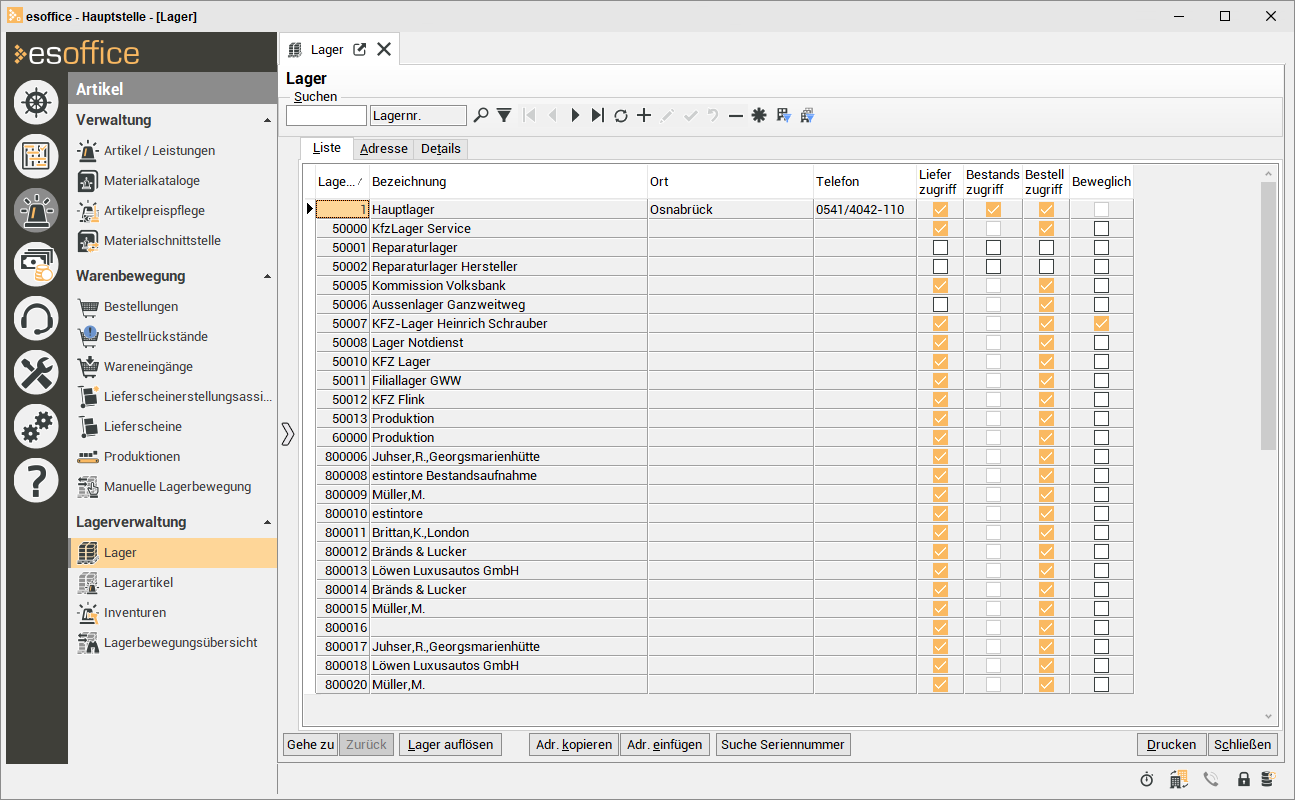Open Manuelle Lagerbewegung menu item
Image resolution: width=1295 pixels, height=800 pixels.
click(177, 487)
